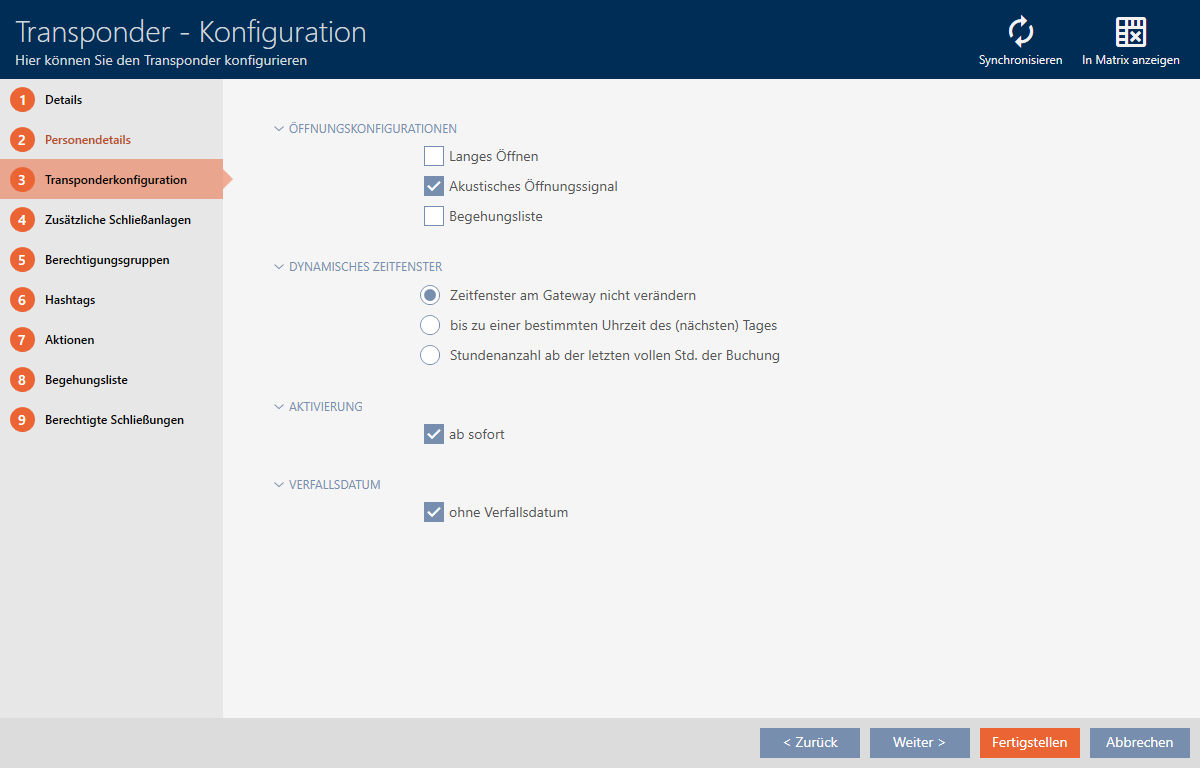Viewport: 1200px width, 768px height.
Task: Click step 9 number badge in sidebar
Action: (22, 420)
